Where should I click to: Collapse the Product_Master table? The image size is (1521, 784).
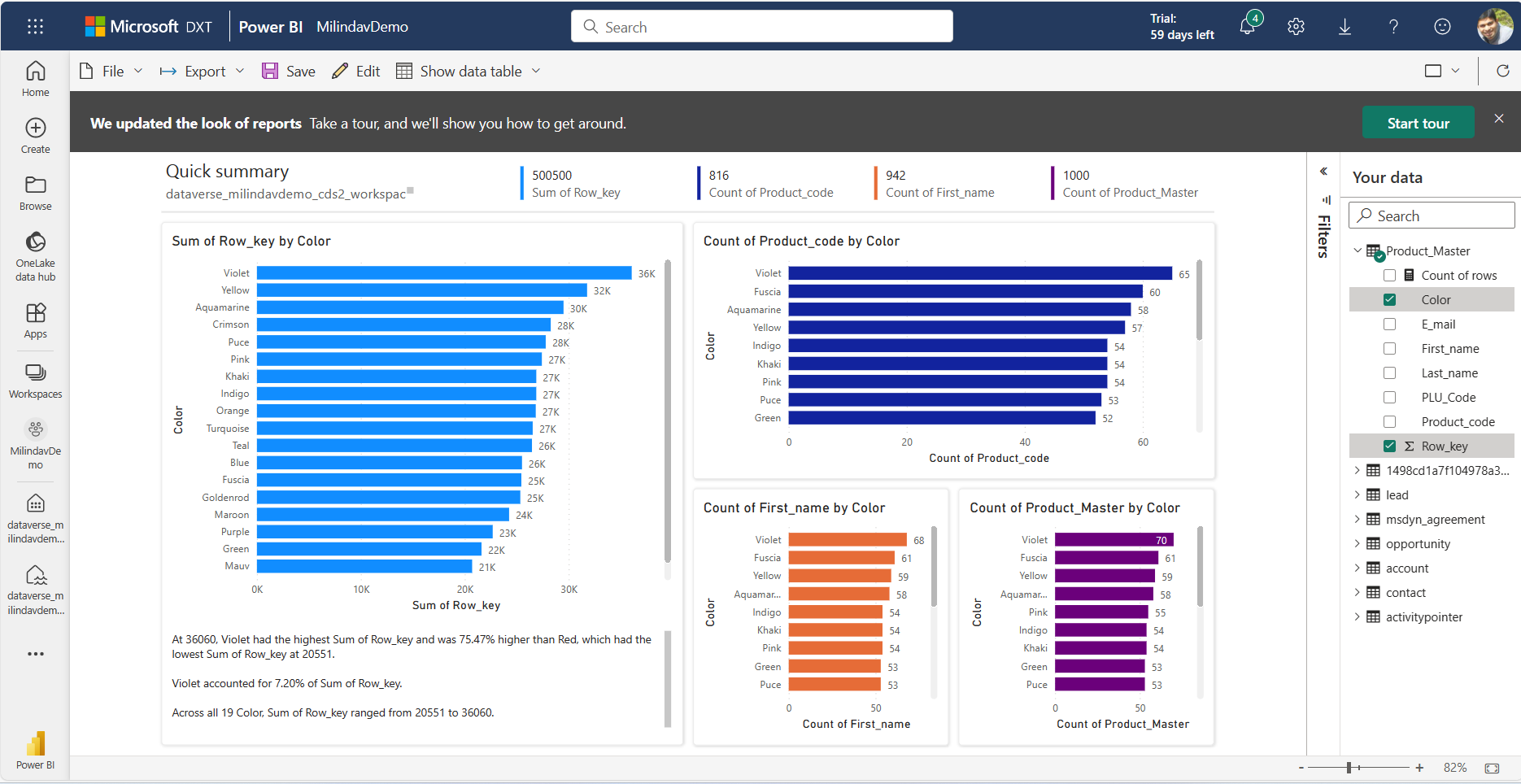pyautogui.click(x=1358, y=250)
